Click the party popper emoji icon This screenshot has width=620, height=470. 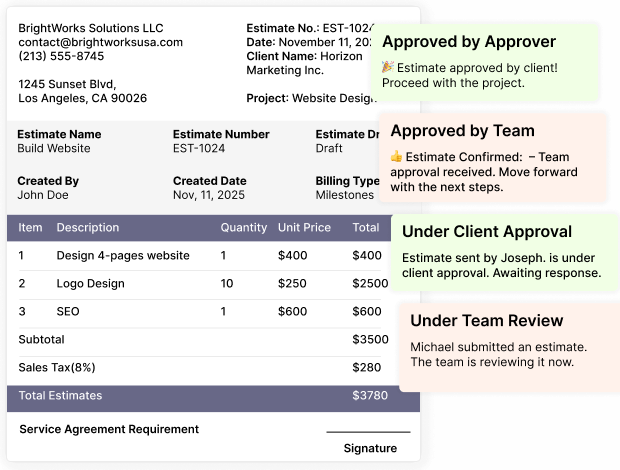pyautogui.click(x=388, y=67)
